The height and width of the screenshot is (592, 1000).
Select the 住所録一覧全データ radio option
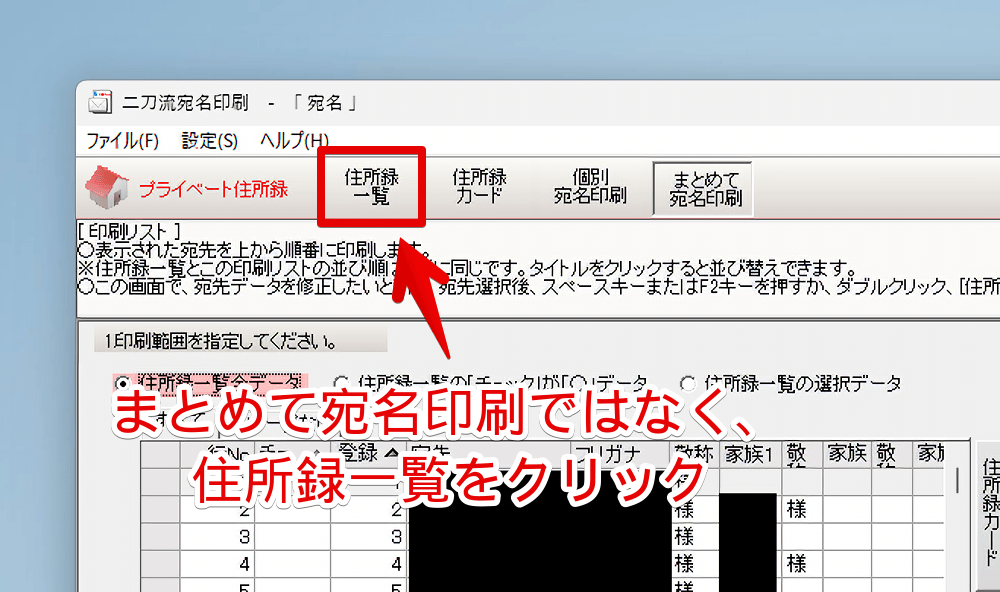[x=122, y=383]
